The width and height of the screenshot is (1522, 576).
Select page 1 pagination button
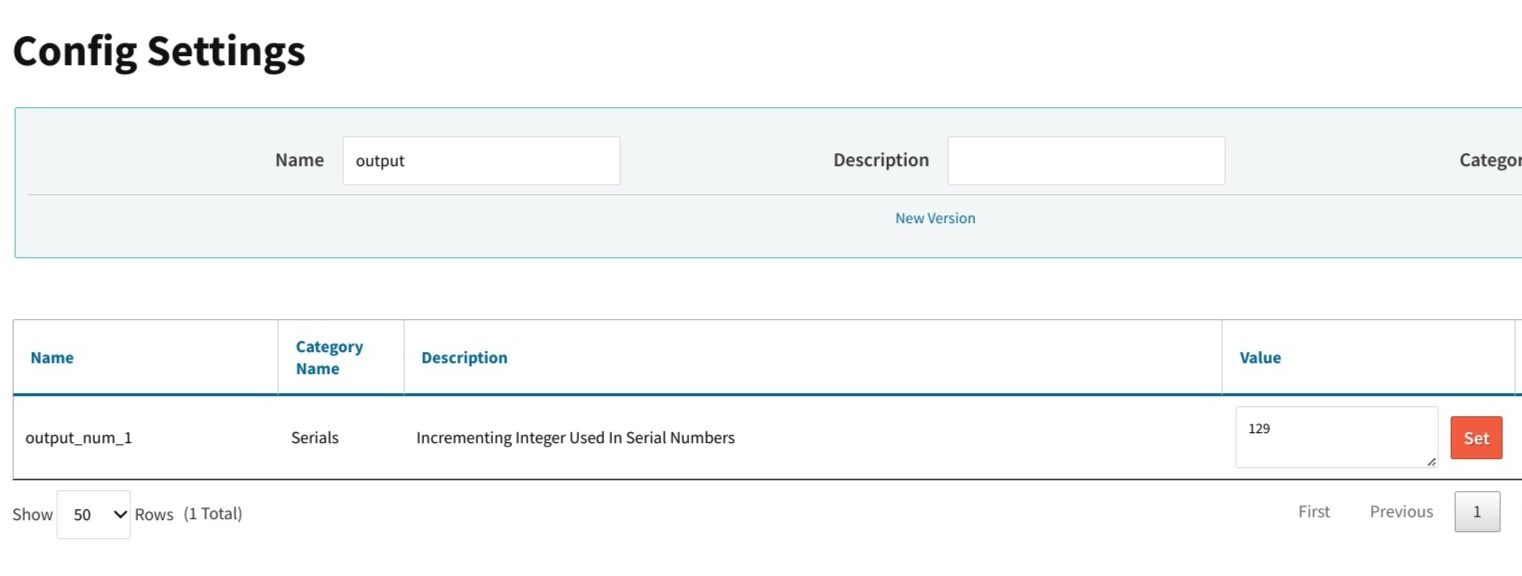tap(1477, 512)
